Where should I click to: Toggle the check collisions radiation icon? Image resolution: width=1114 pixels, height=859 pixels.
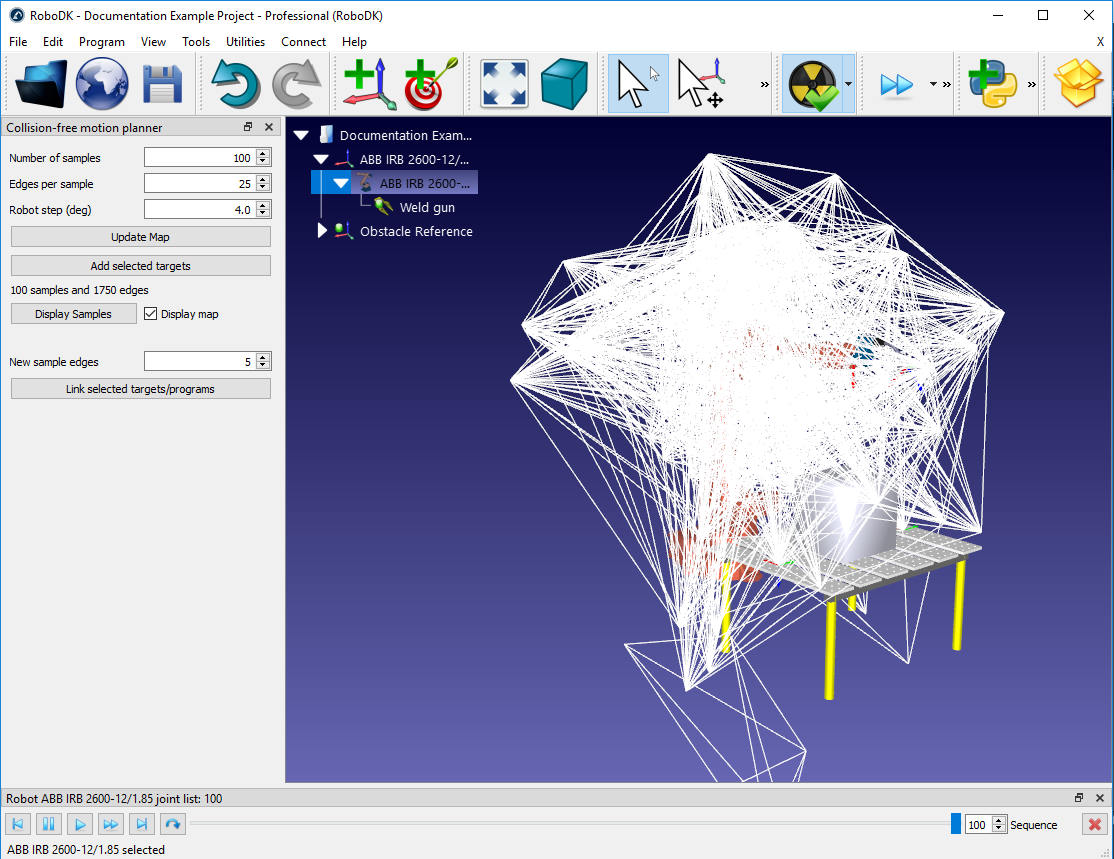click(x=812, y=84)
